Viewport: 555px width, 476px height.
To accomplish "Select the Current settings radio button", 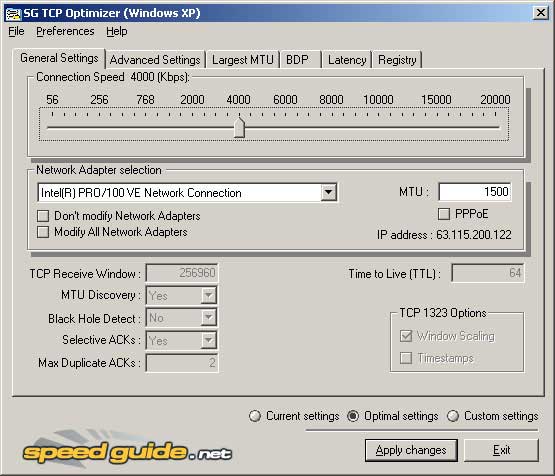I will click(255, 416).
